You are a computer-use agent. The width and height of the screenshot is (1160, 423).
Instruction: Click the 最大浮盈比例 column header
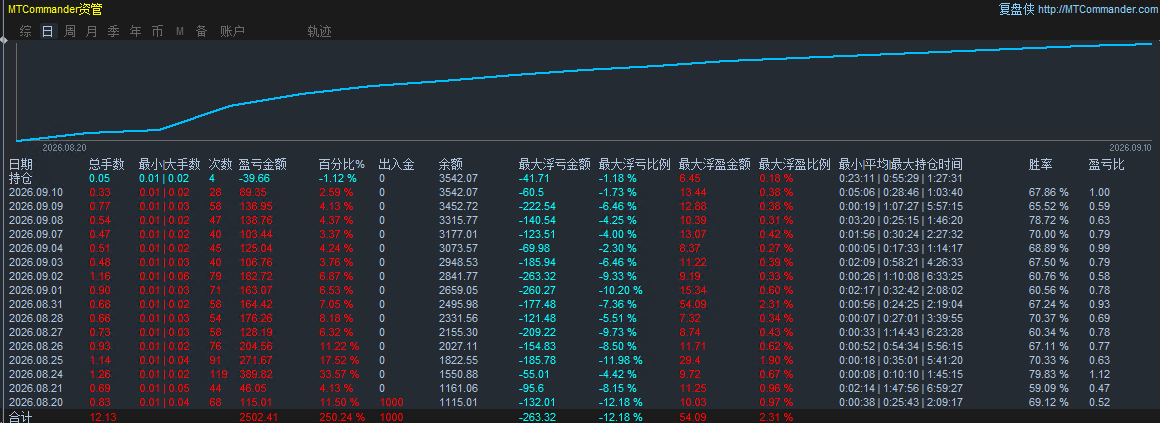[795, 164]
